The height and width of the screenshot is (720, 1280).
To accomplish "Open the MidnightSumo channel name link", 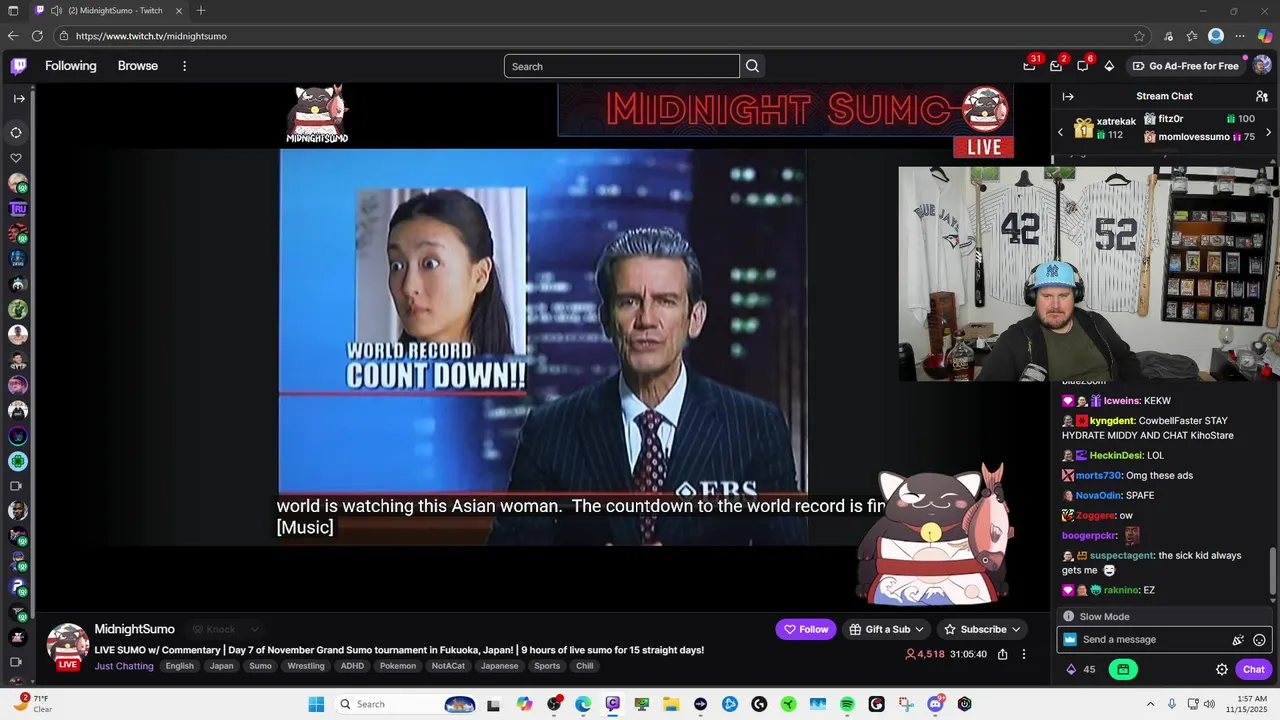I will click(x=134, y=629).
